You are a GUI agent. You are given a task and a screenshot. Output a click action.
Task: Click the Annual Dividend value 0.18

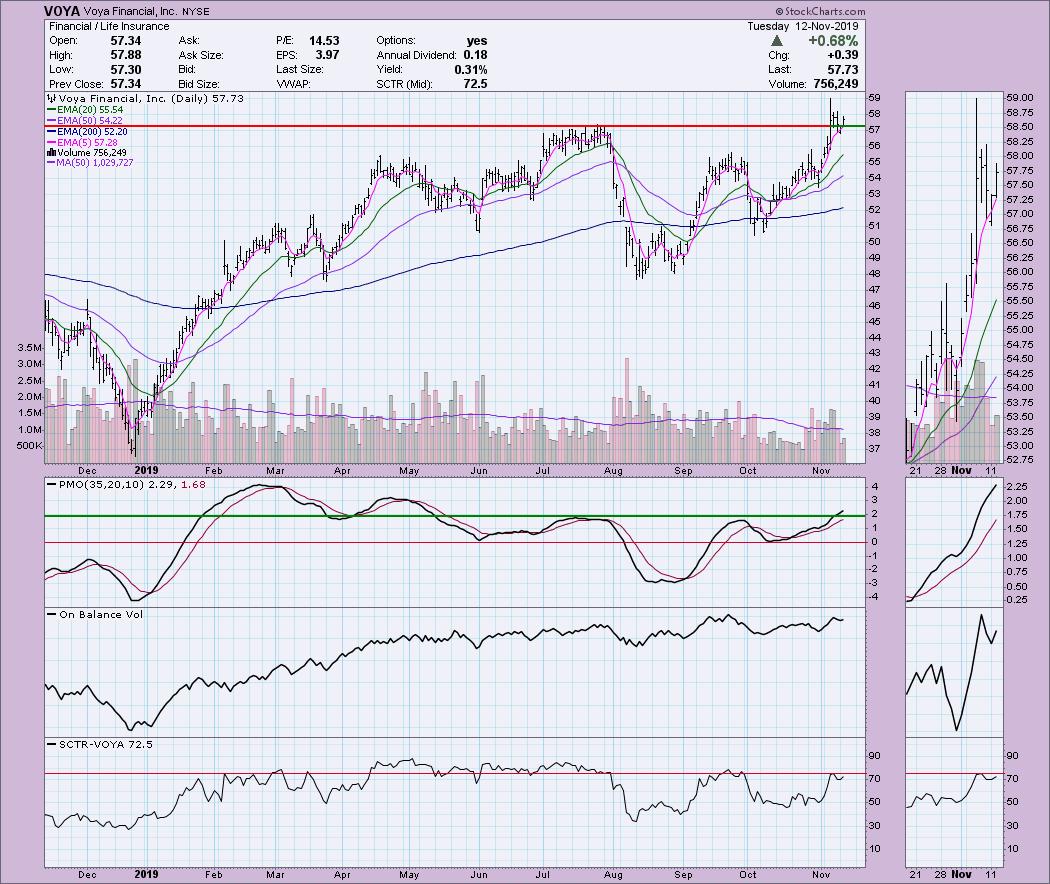point(475,55)
